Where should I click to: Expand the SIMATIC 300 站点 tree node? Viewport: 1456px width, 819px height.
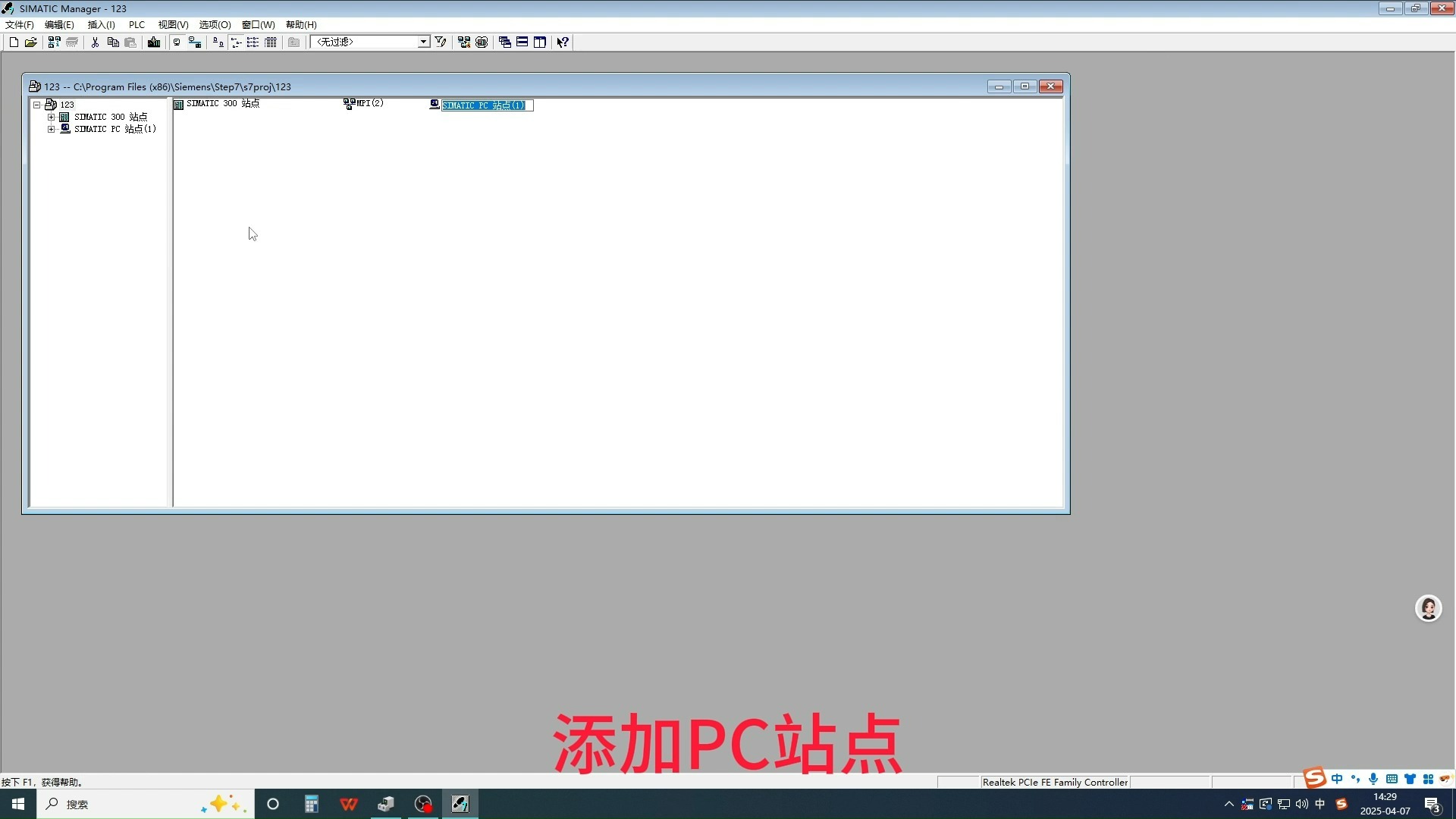pyautogui.click(x=51, y=117)
